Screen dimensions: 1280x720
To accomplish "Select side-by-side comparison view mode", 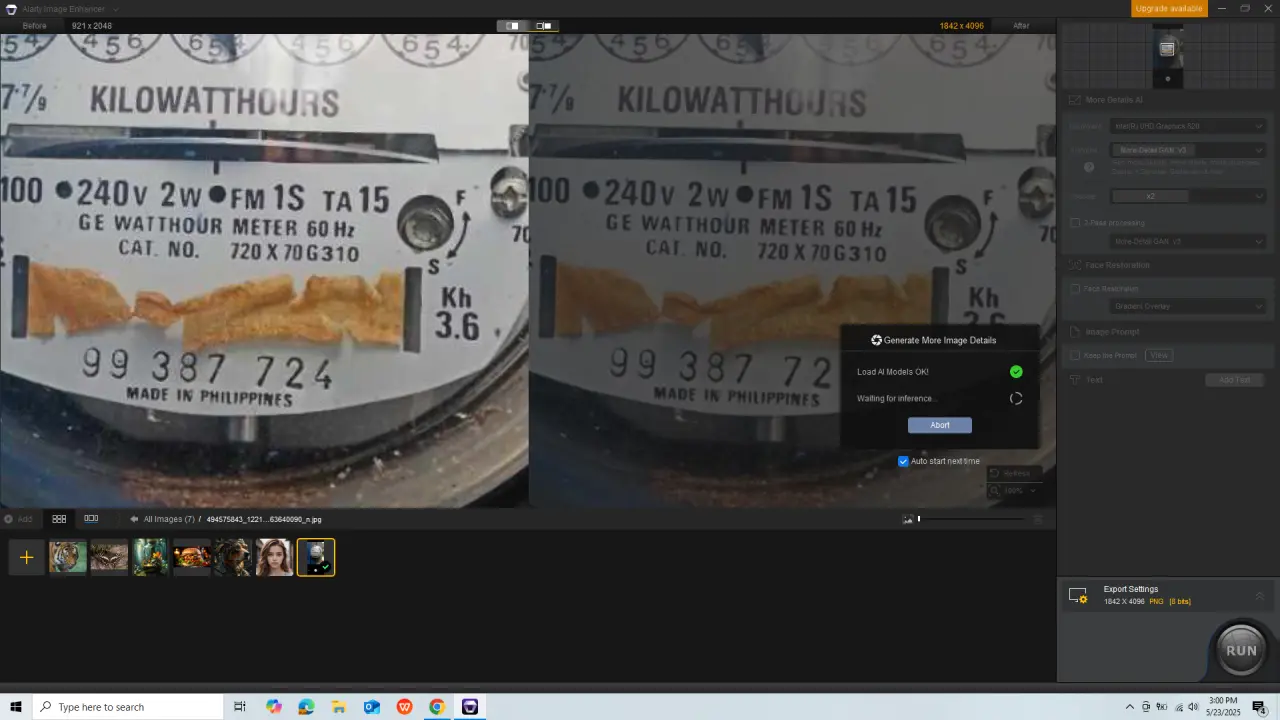I will click(544, 26).
